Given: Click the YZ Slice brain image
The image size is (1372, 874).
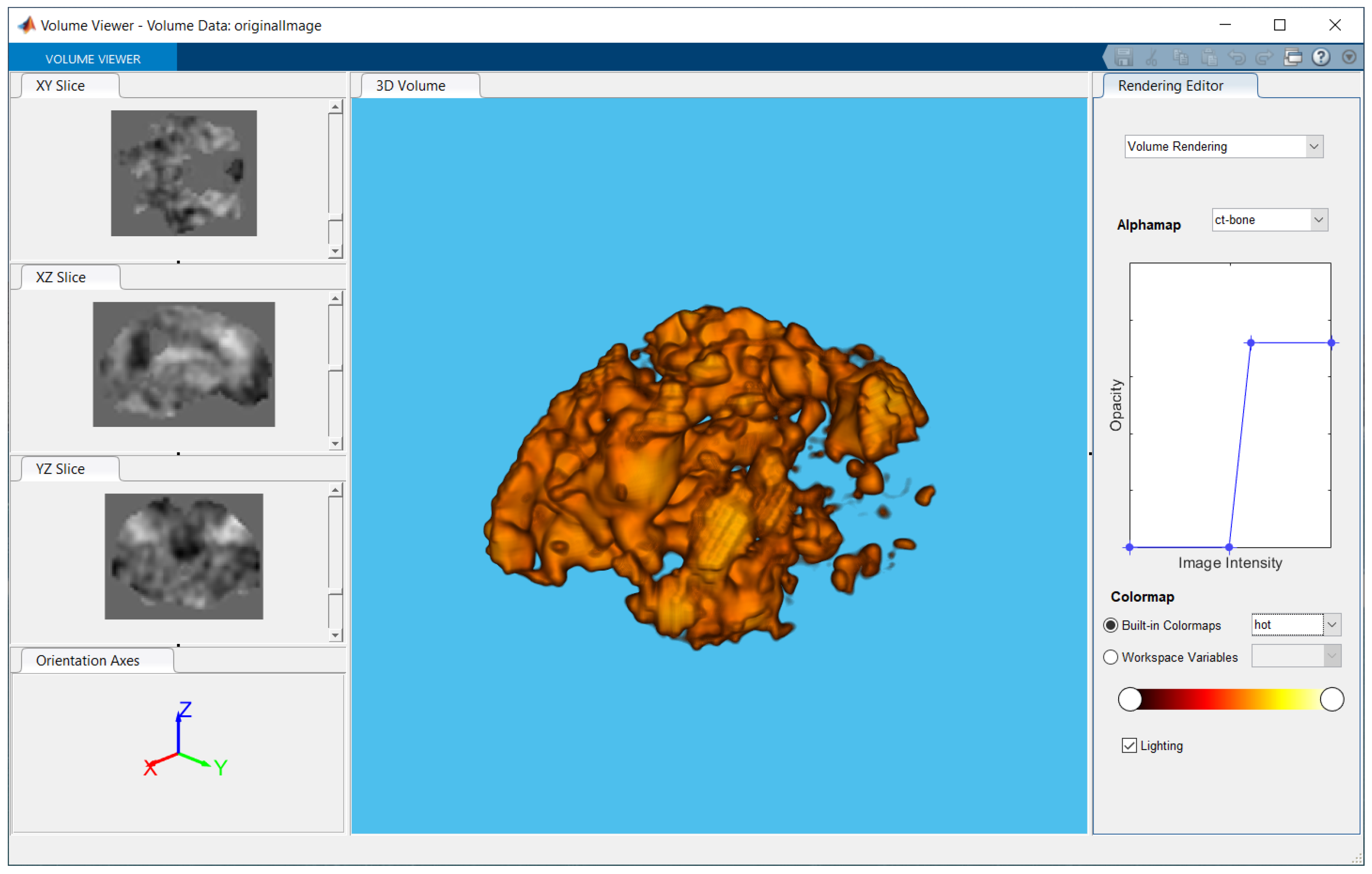Looking at the screenshot, I should [183, 556].
